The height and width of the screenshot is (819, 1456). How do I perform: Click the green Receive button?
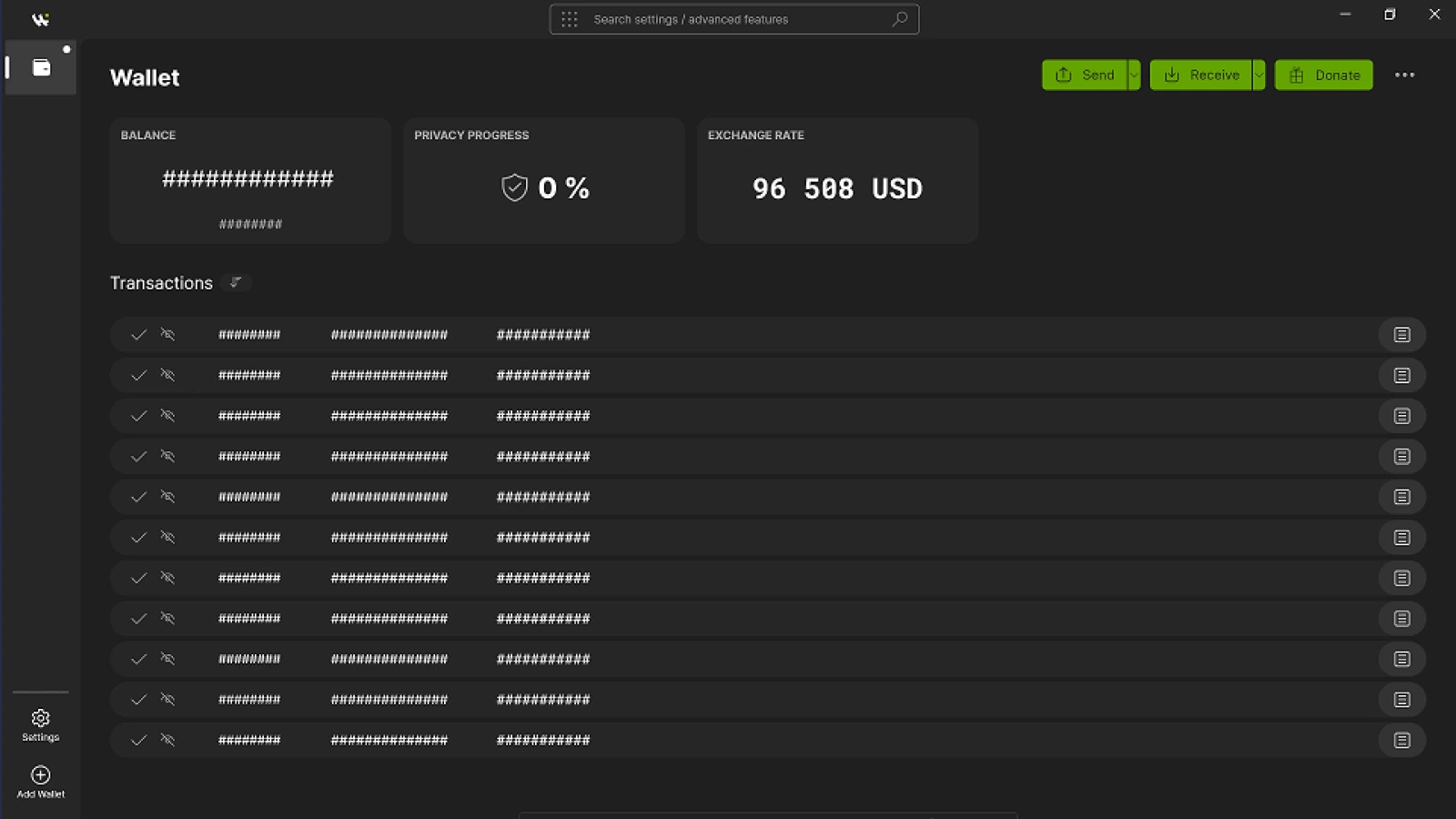(x=1201, y=76)
